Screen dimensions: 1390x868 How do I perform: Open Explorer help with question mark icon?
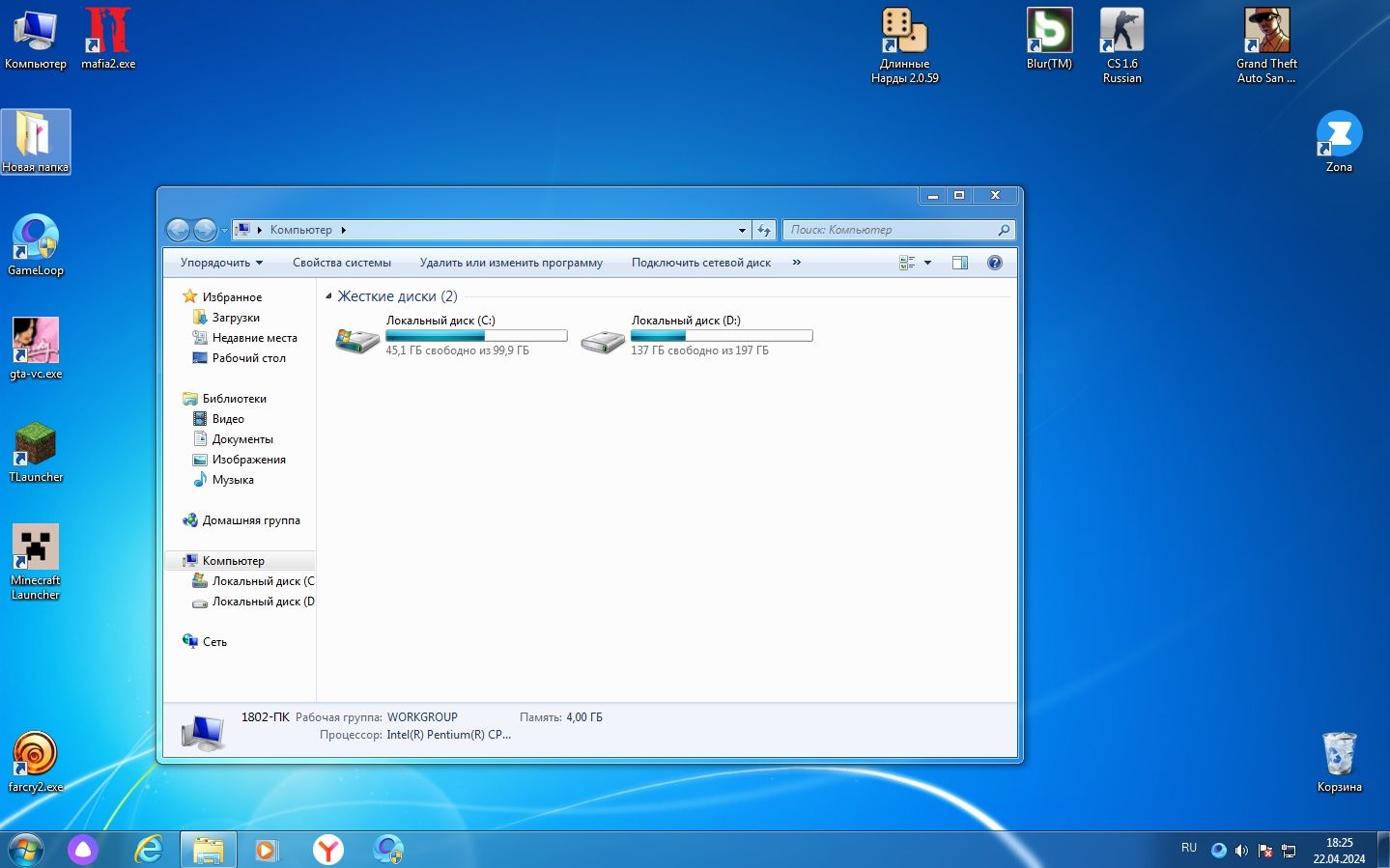coord(995,263)
